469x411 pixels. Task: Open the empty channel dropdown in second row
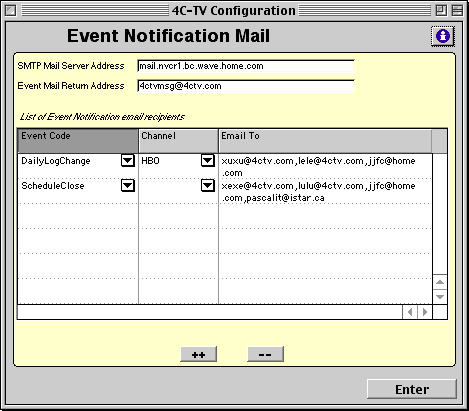[x=208, y=186]
